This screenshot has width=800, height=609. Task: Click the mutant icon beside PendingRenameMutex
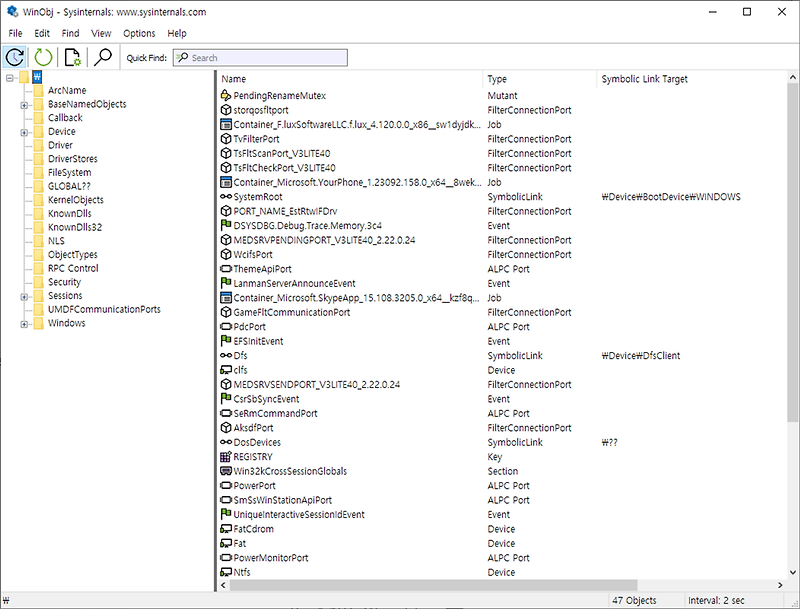click(x=226, y=96)
